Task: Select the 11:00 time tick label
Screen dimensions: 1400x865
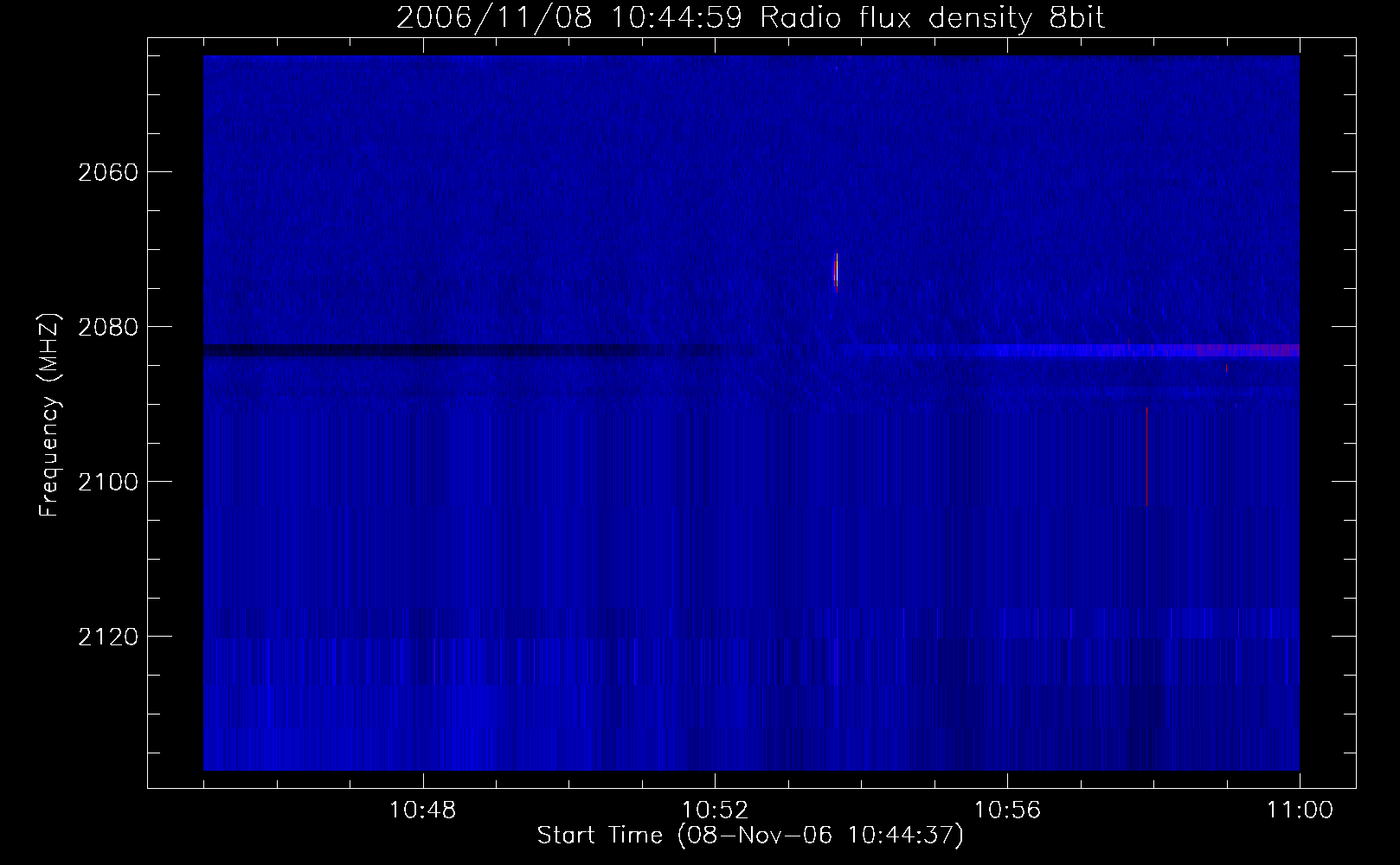Action: pyautogui.click(x=1300, y=811)
